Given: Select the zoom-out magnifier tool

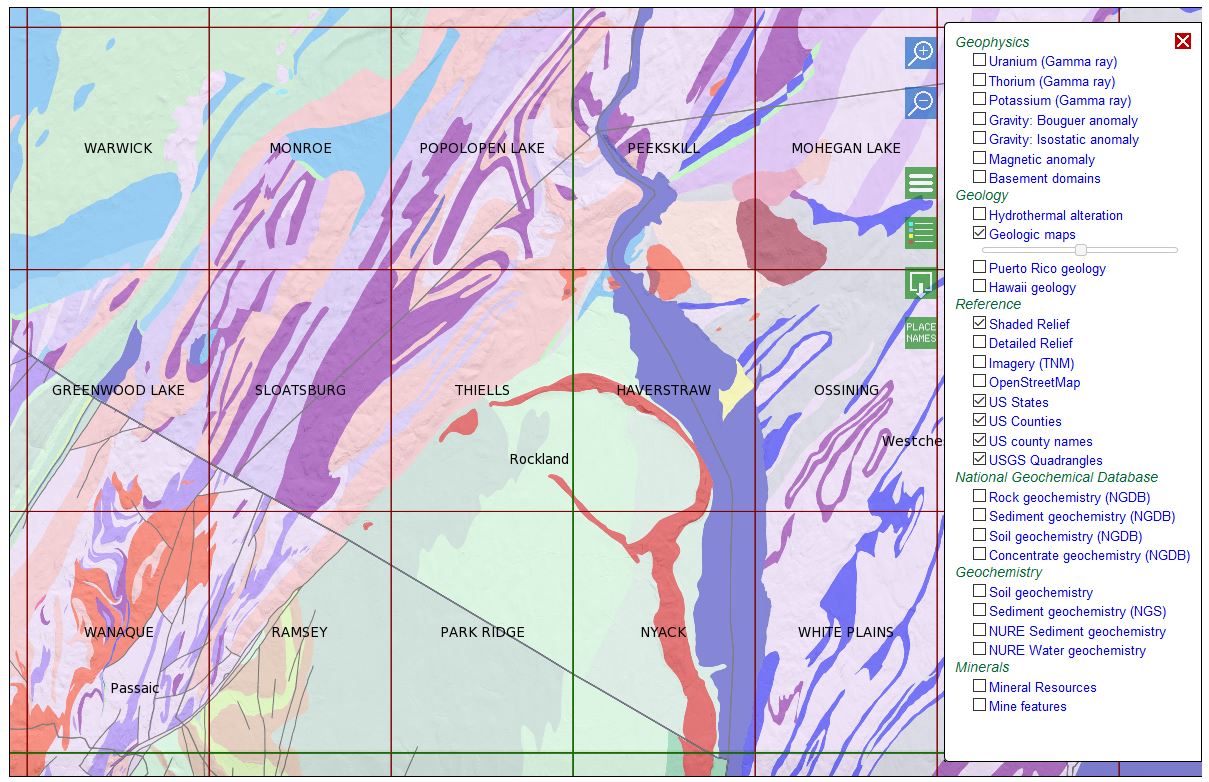Looking at the screenshot, I should click(x=920, y=104).
